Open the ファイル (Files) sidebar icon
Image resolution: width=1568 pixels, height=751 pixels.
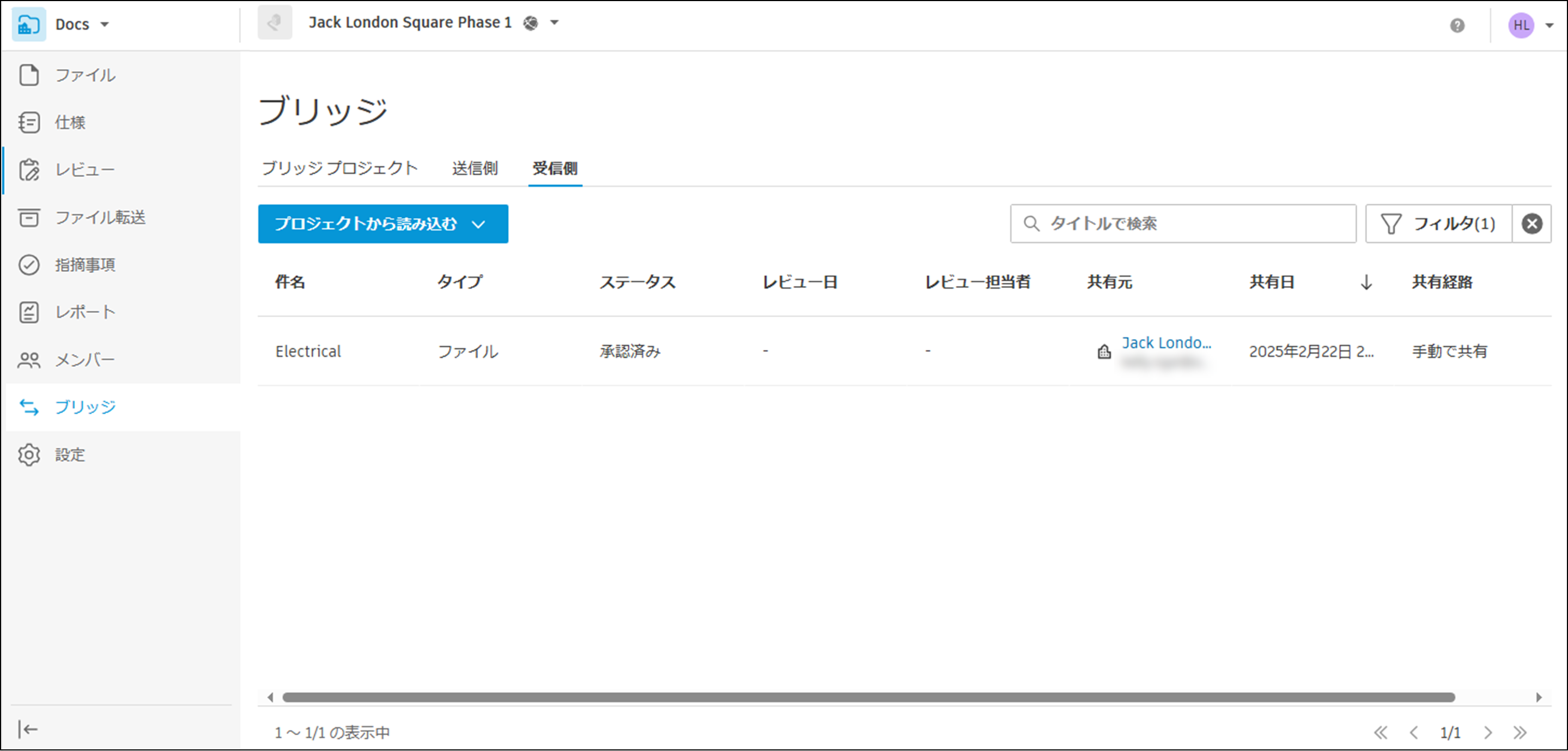click(29, 75)
